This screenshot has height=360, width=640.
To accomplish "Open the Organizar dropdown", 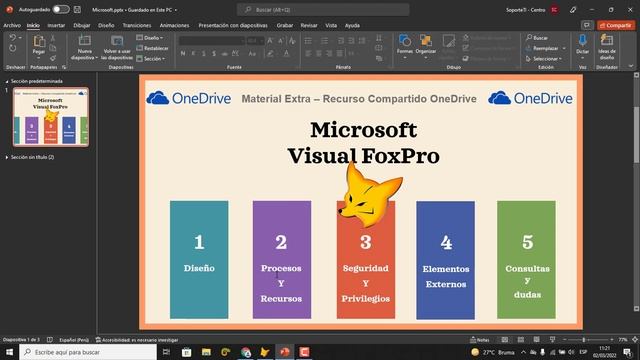I will click(425, 47).
